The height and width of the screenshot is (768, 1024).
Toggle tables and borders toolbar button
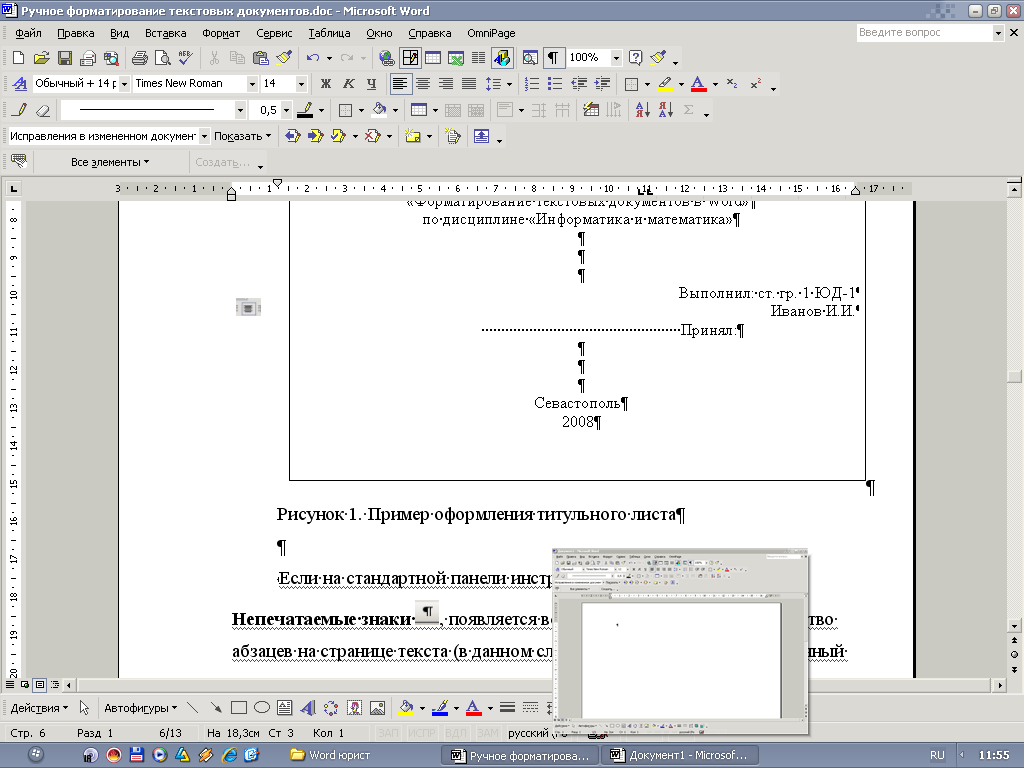point(410,58)
